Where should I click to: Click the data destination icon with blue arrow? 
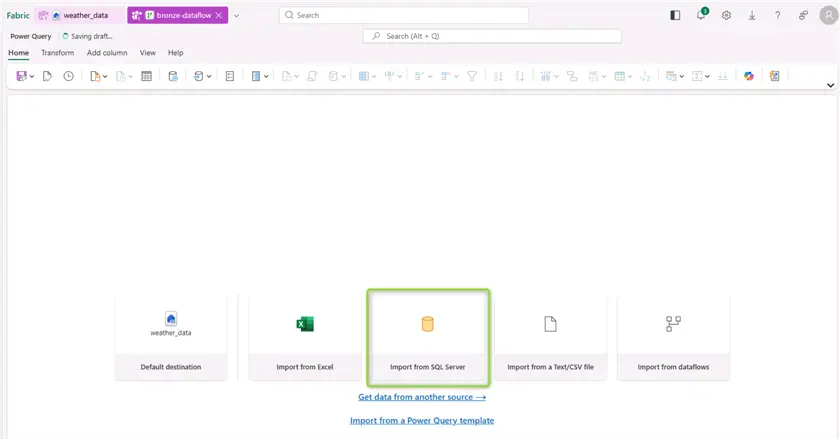[199, 76]
